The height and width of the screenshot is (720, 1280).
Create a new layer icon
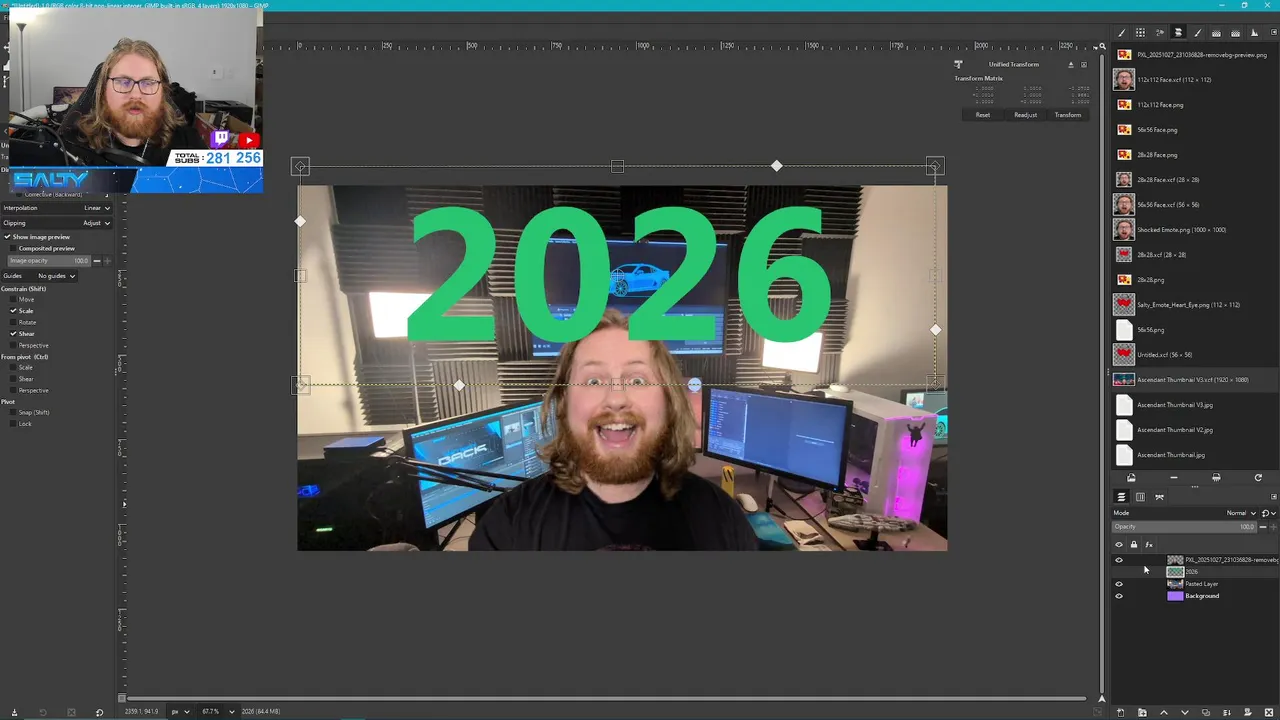(1121, 712)
